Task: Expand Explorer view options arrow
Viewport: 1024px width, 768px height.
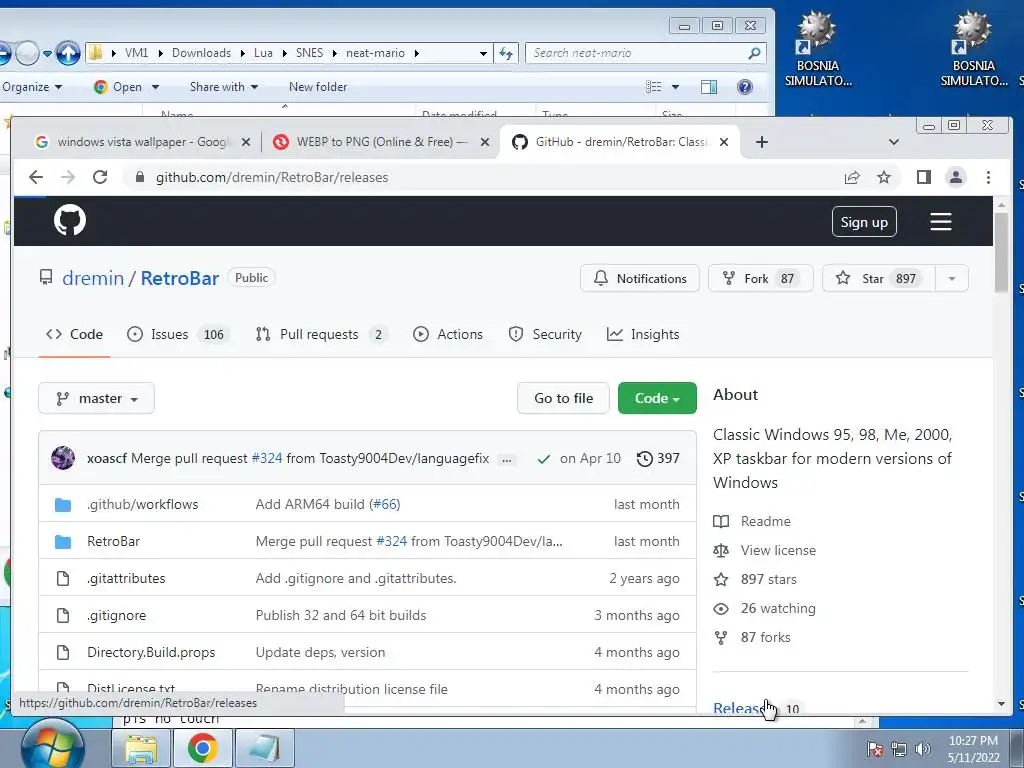Action: click(675, 87)
